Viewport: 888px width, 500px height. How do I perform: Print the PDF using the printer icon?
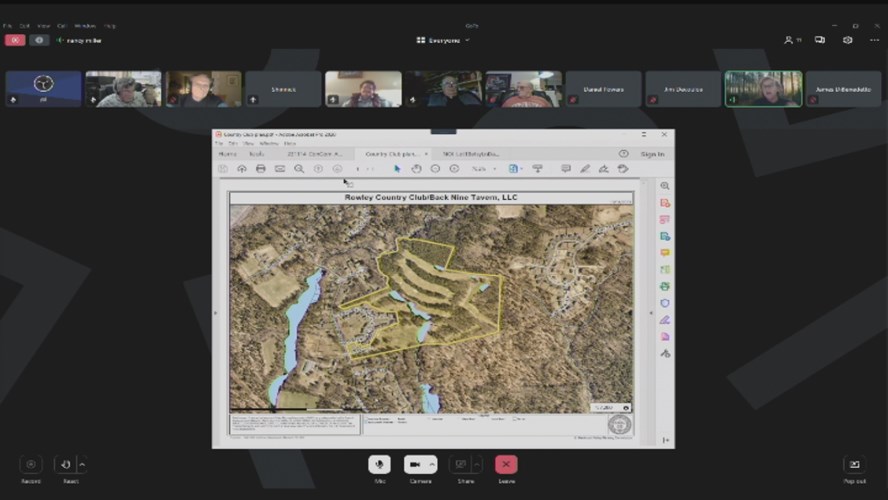point(261,169)
